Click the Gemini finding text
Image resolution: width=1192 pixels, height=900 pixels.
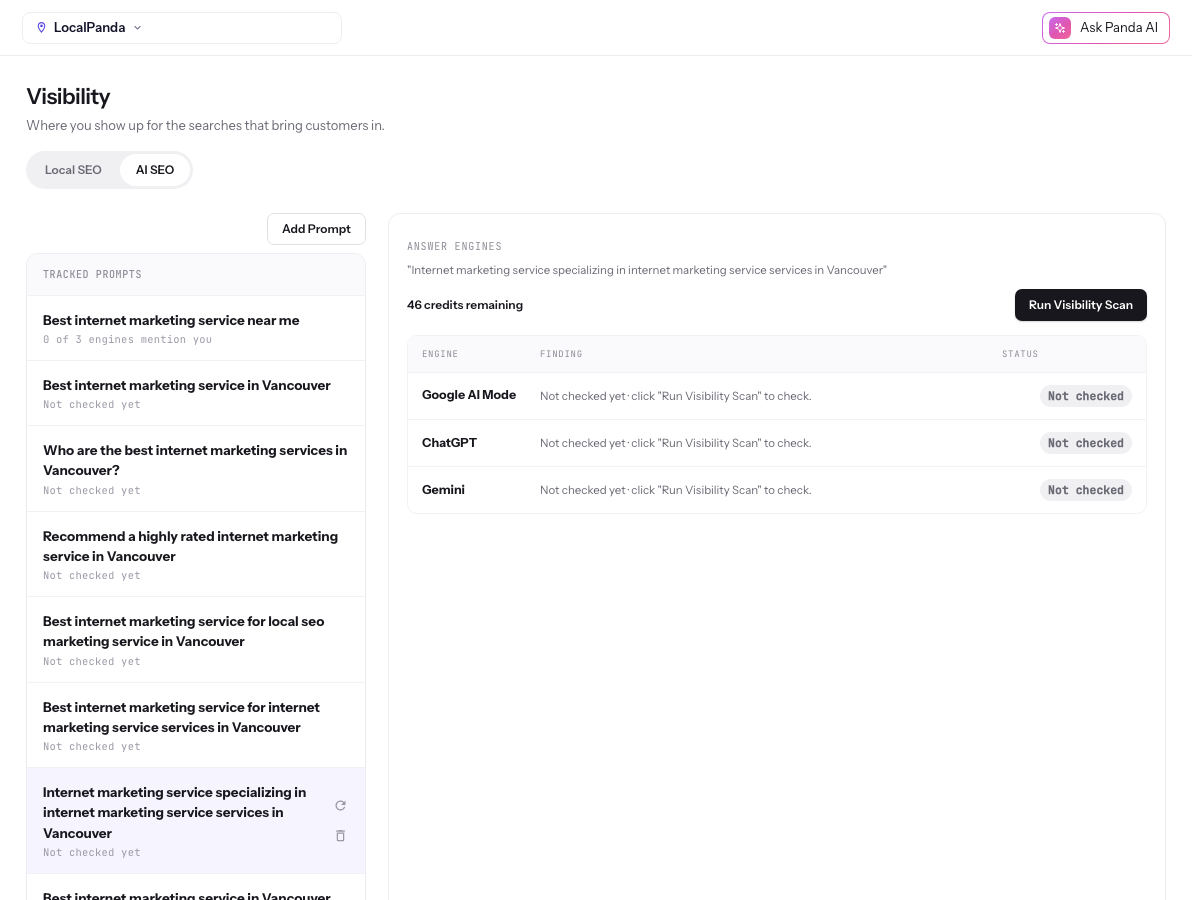pos(676,490)
